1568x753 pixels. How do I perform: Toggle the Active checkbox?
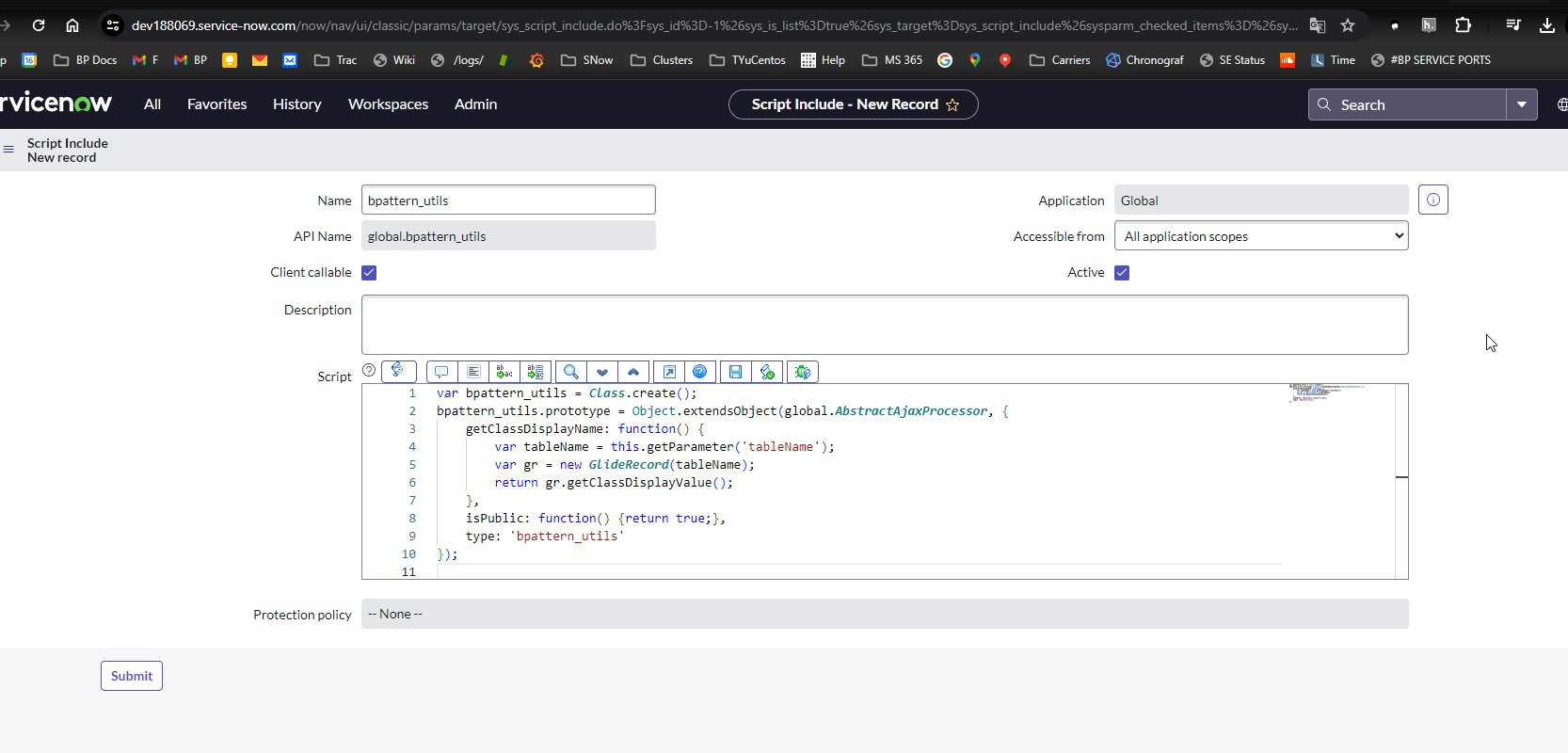click(x=1122, y=273)
